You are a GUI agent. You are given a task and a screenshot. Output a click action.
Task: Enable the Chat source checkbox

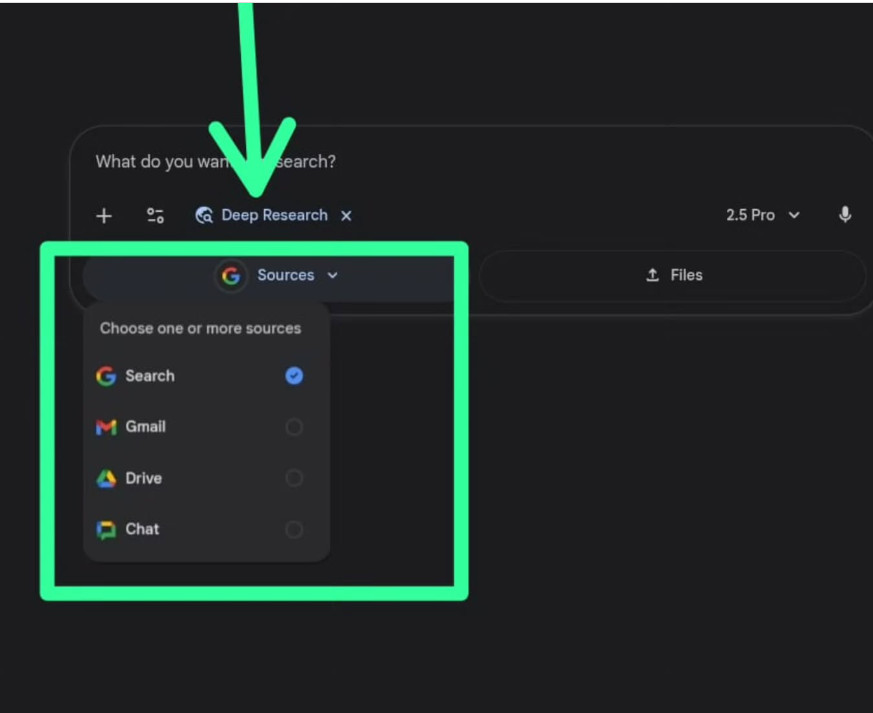click(294, 529)
